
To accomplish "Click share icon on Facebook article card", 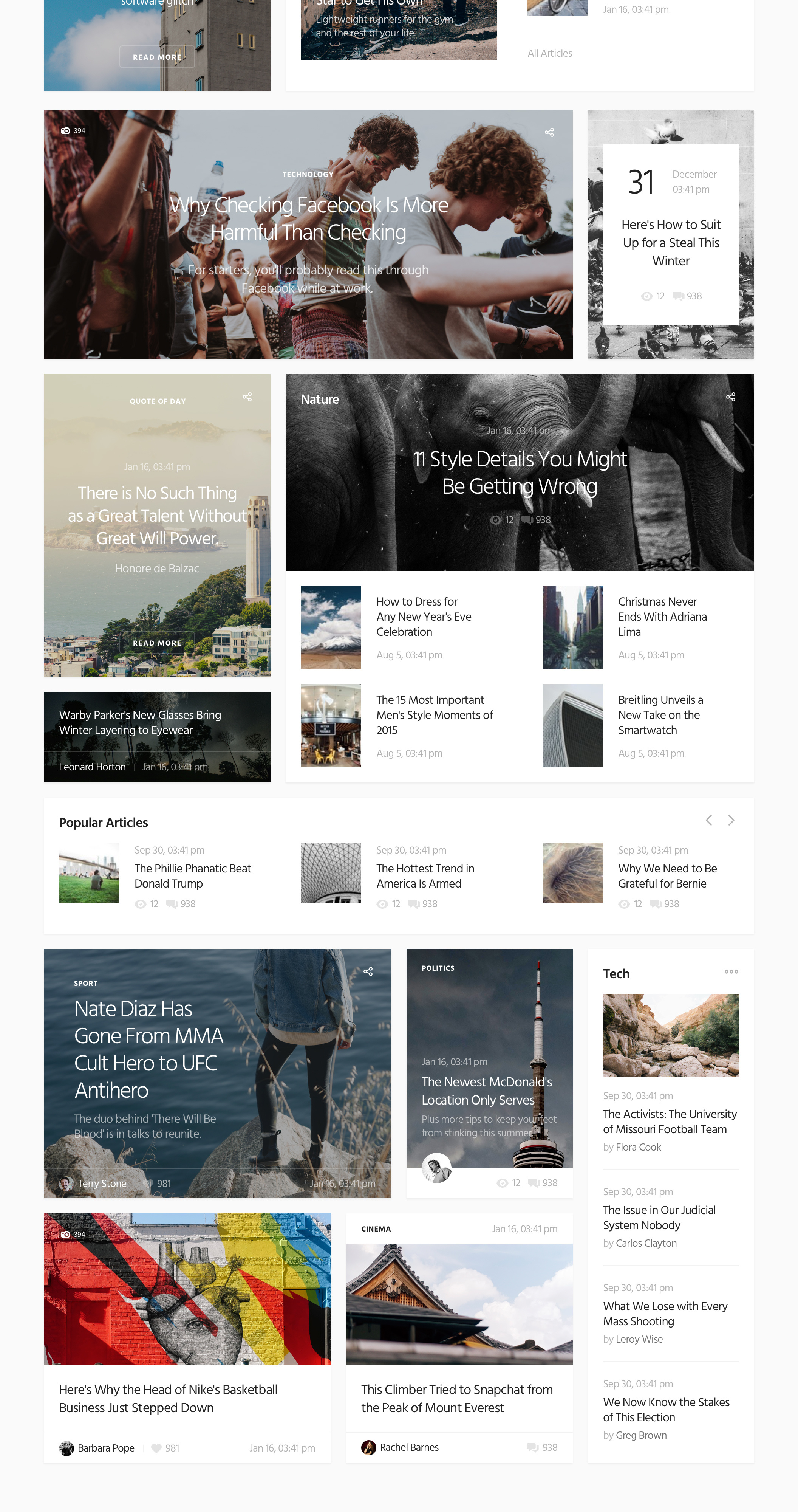I will click(549, 133).
